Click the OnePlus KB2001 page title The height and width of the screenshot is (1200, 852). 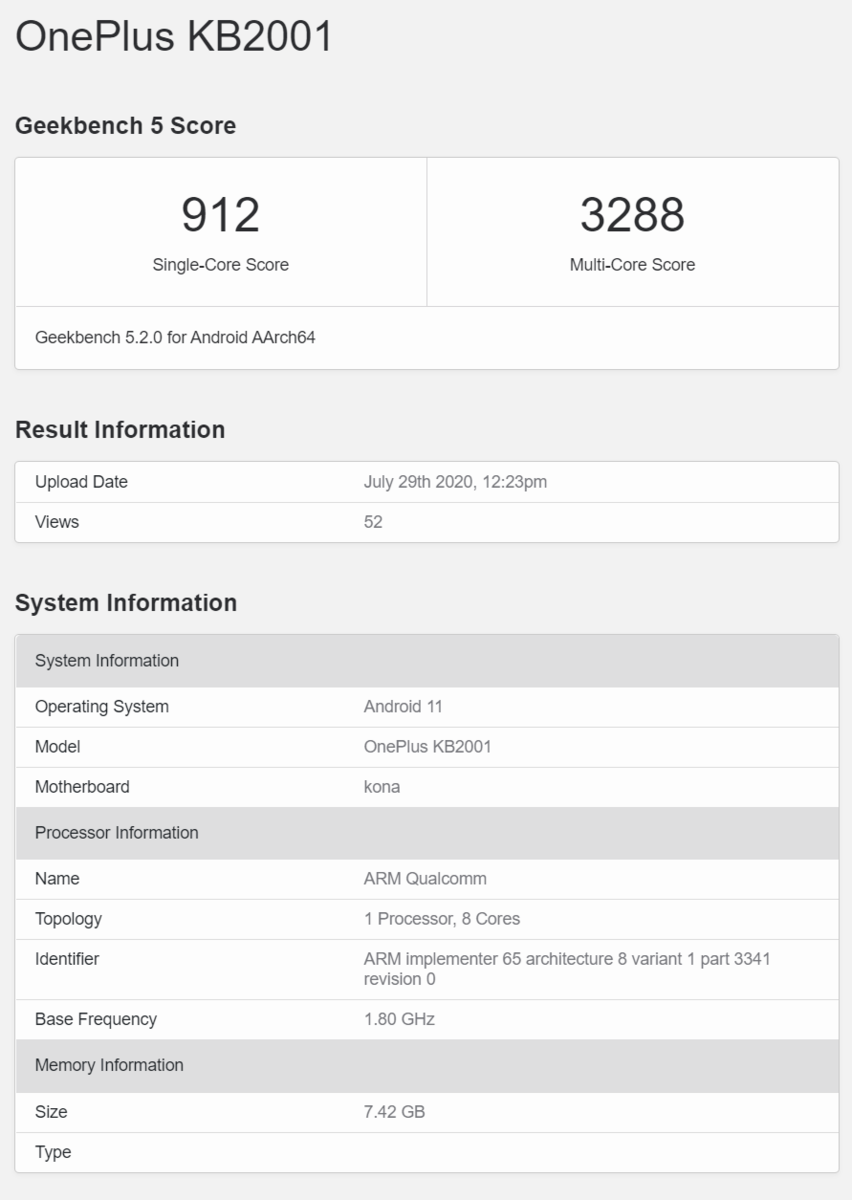tap(174, 37)
